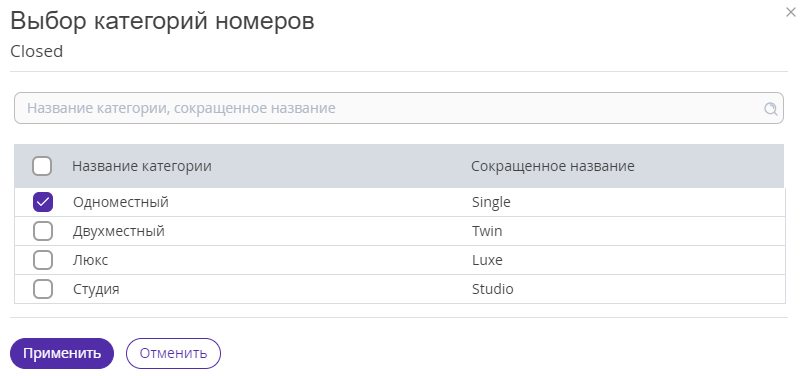Check the Люкс checkbox
The width and height of the screenshot is (800, 376).
(x=43, y=260)
